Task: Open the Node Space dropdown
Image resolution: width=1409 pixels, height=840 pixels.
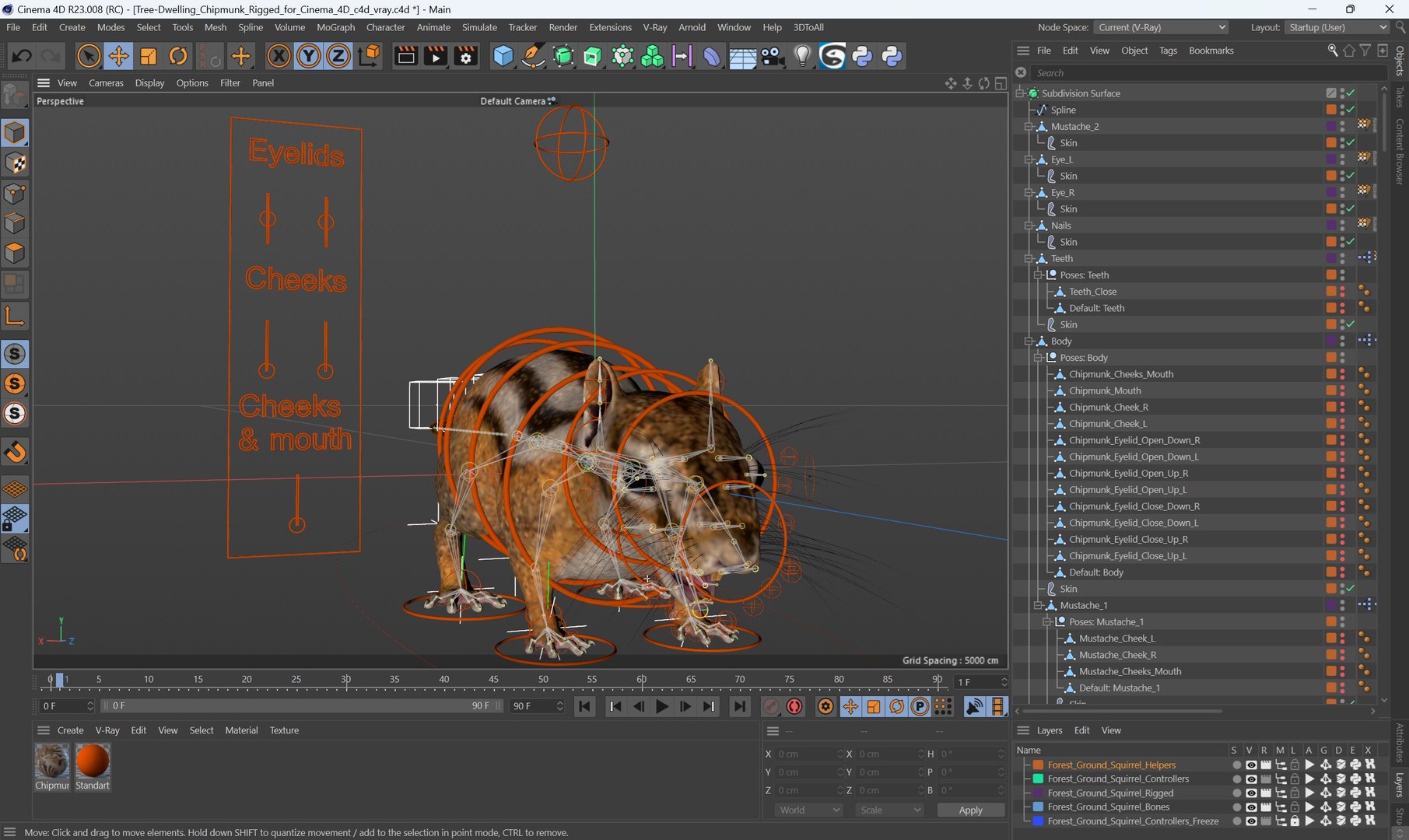Action: point(1162,27)
